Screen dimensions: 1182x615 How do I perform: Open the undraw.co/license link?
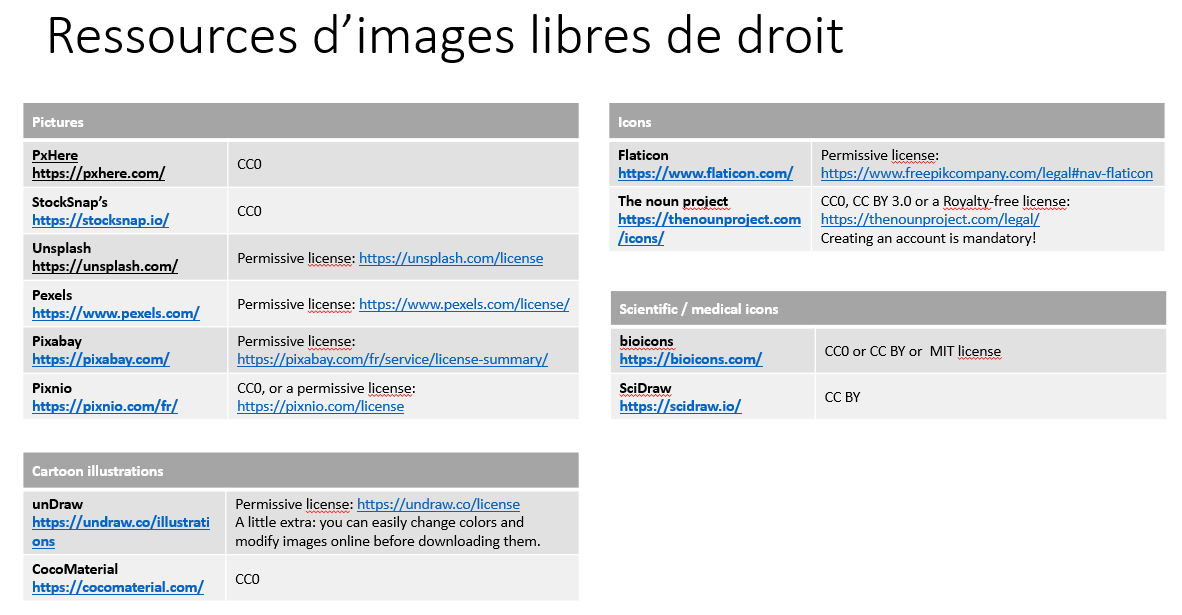coord(438,504)
